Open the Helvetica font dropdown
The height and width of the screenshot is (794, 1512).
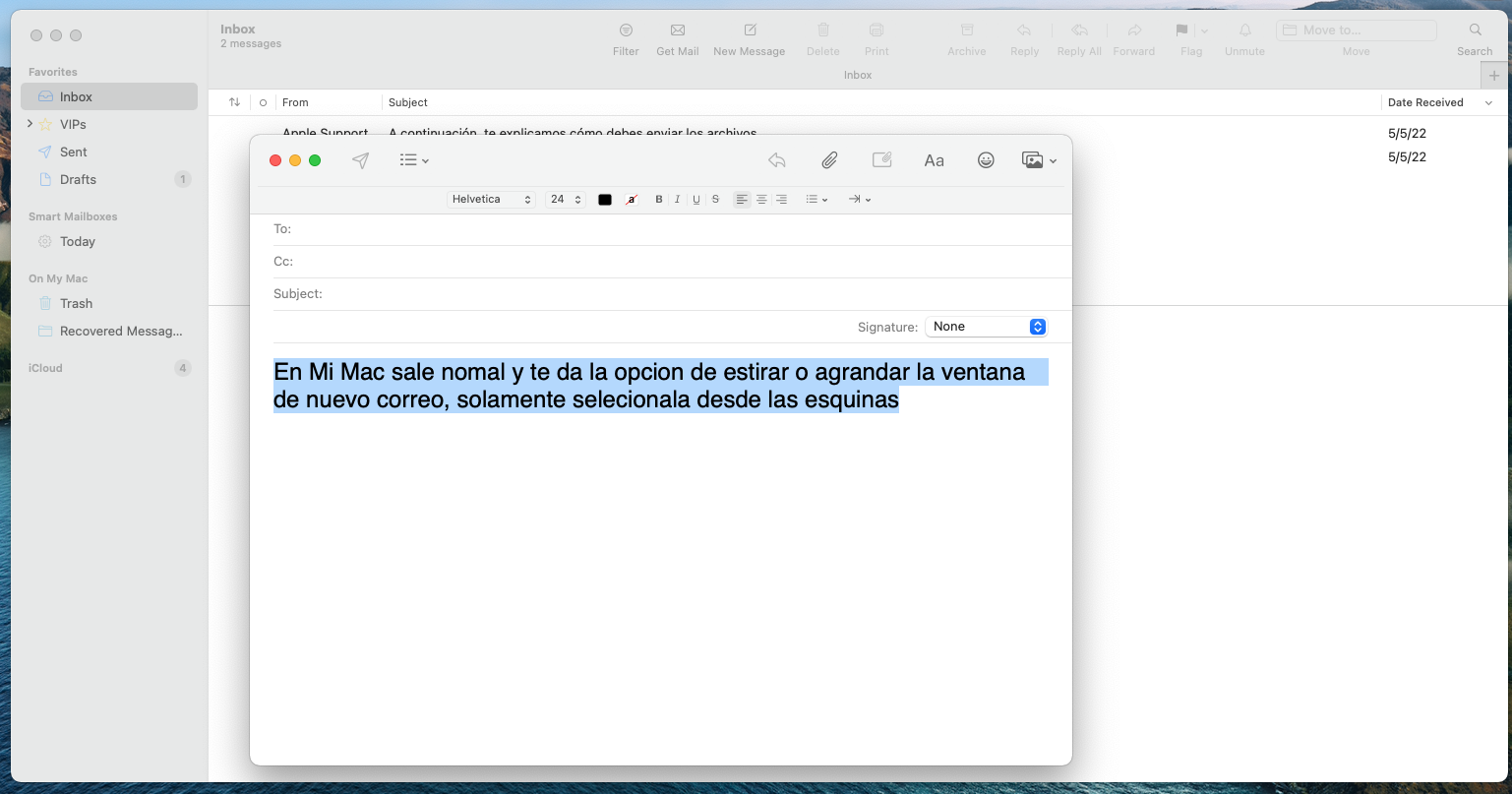click(x=491, y=200)
